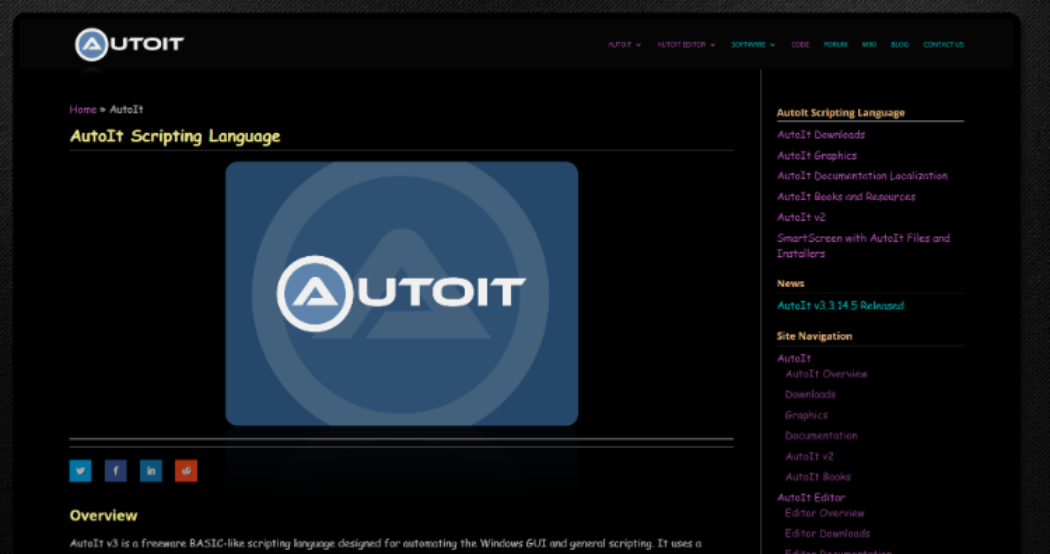This screenshot has height=554, width=1050.
Task: Share the page on Reddit
Action: [x=186, y=471]
